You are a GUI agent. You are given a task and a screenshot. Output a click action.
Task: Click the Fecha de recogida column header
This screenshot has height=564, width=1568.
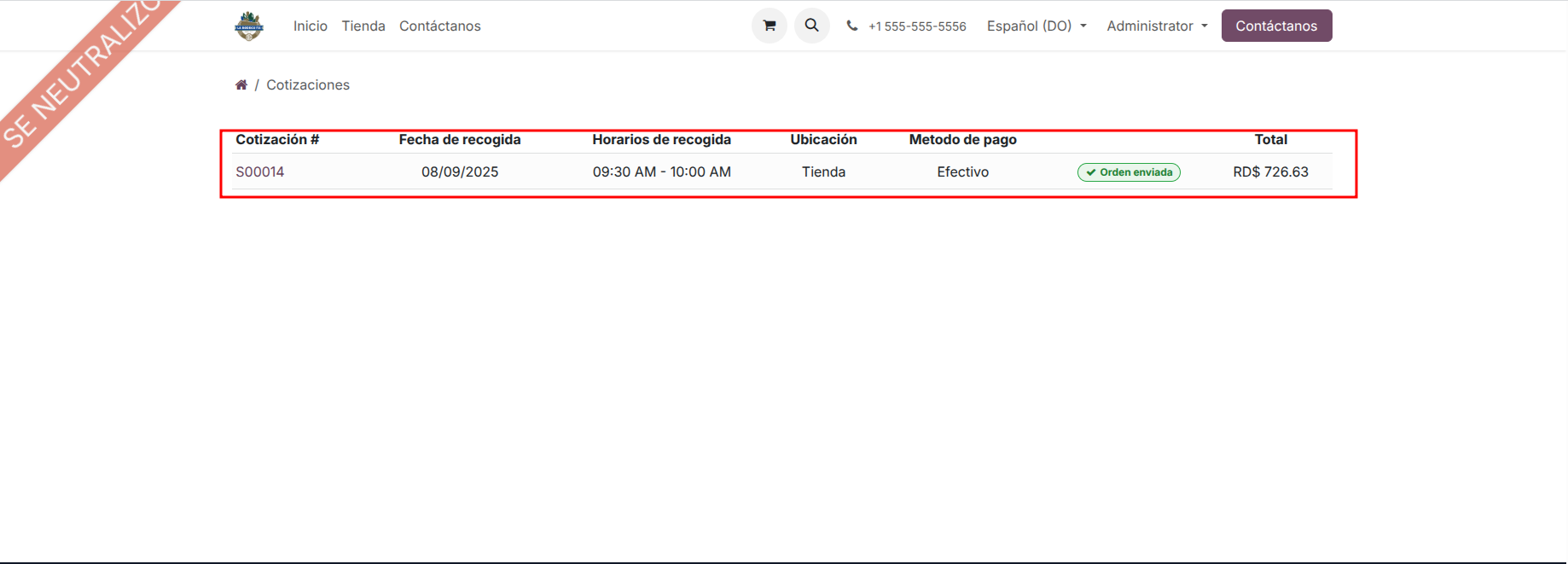pyautogui.click(x=460, y=139)
